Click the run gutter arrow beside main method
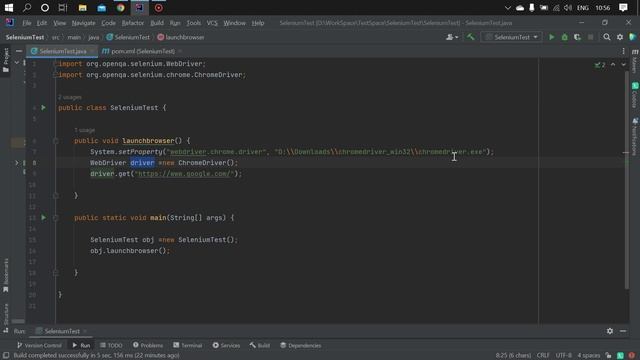Image resolution: width=640 pixels, height=360 pixels. [43, 218]
